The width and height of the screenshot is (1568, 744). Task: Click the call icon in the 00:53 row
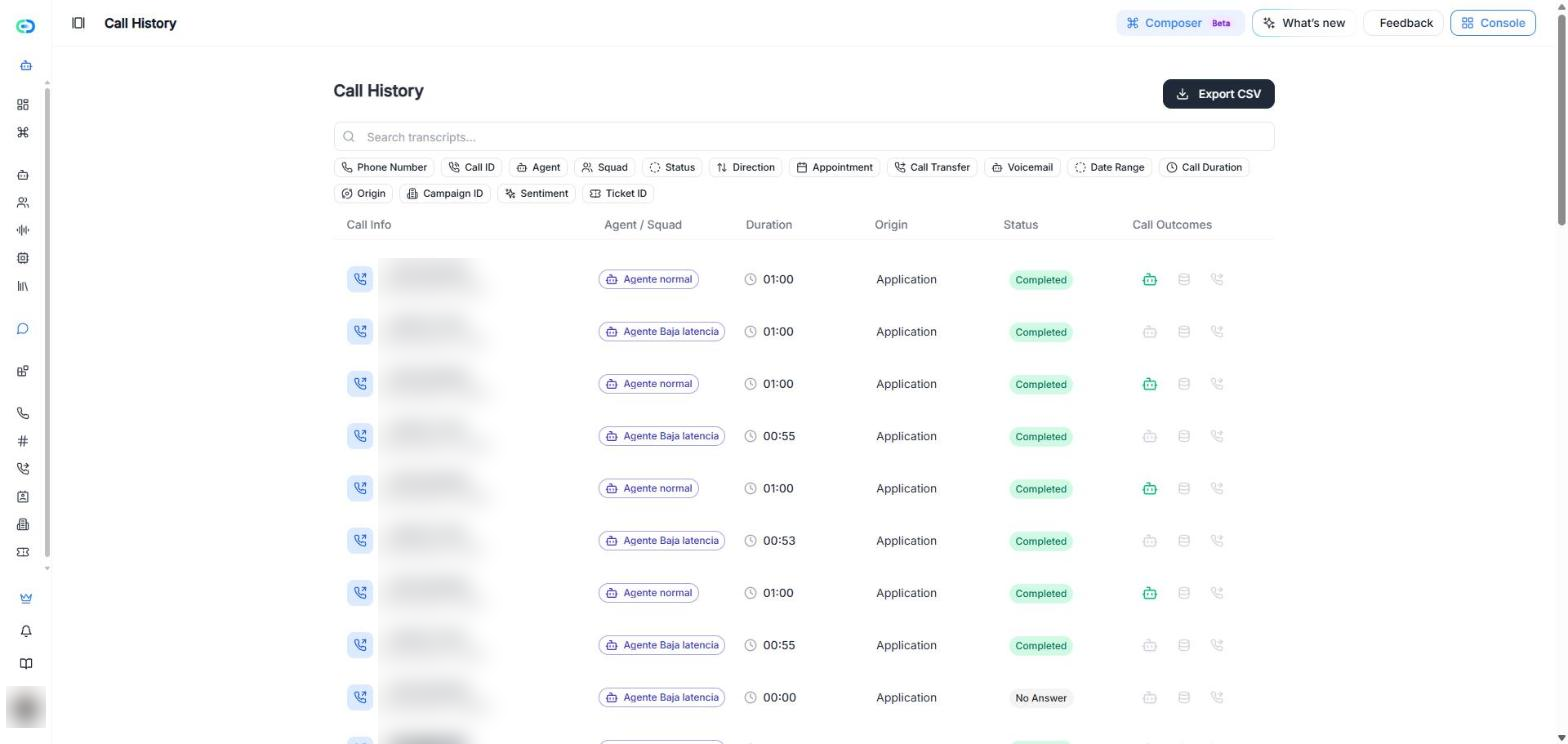point(360,541)
